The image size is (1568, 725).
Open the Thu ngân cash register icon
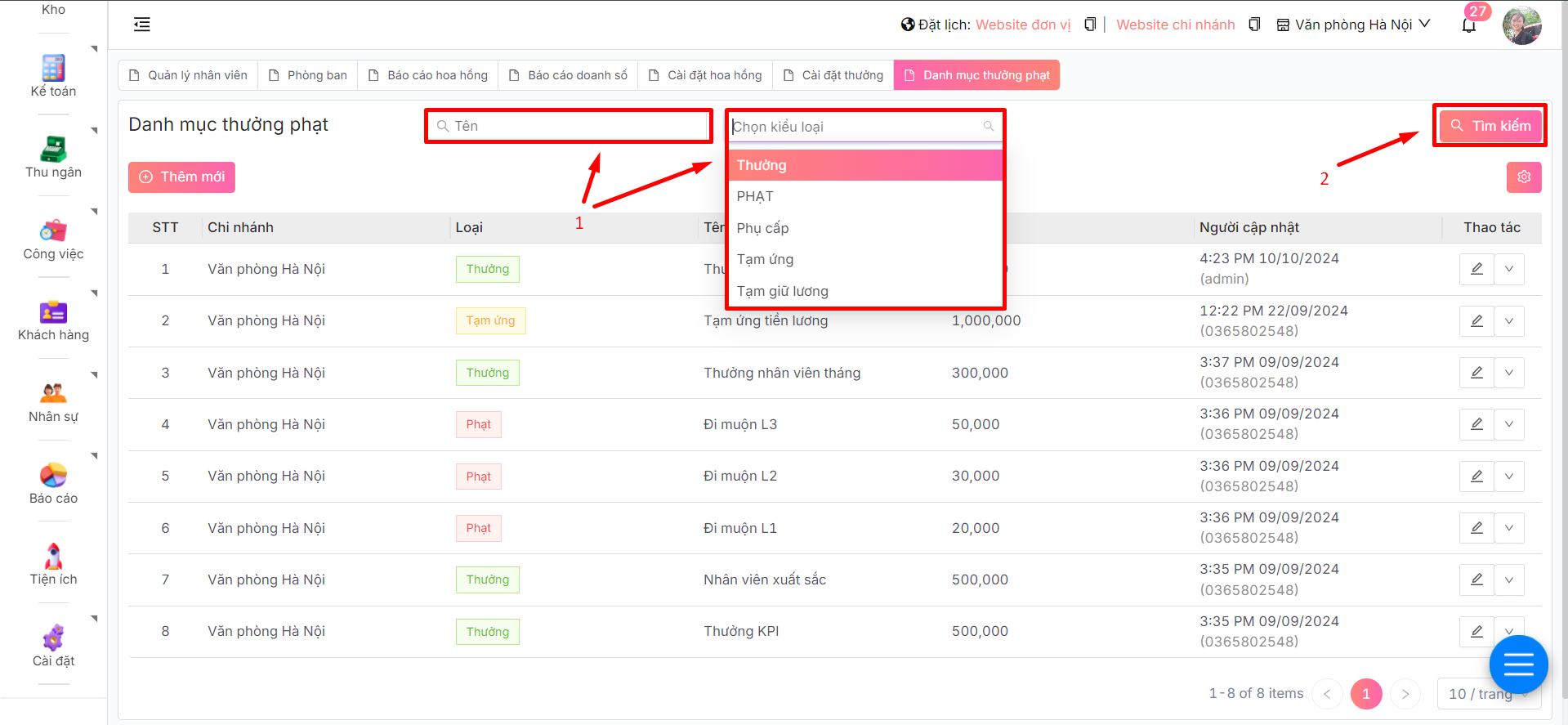point(53,150)
